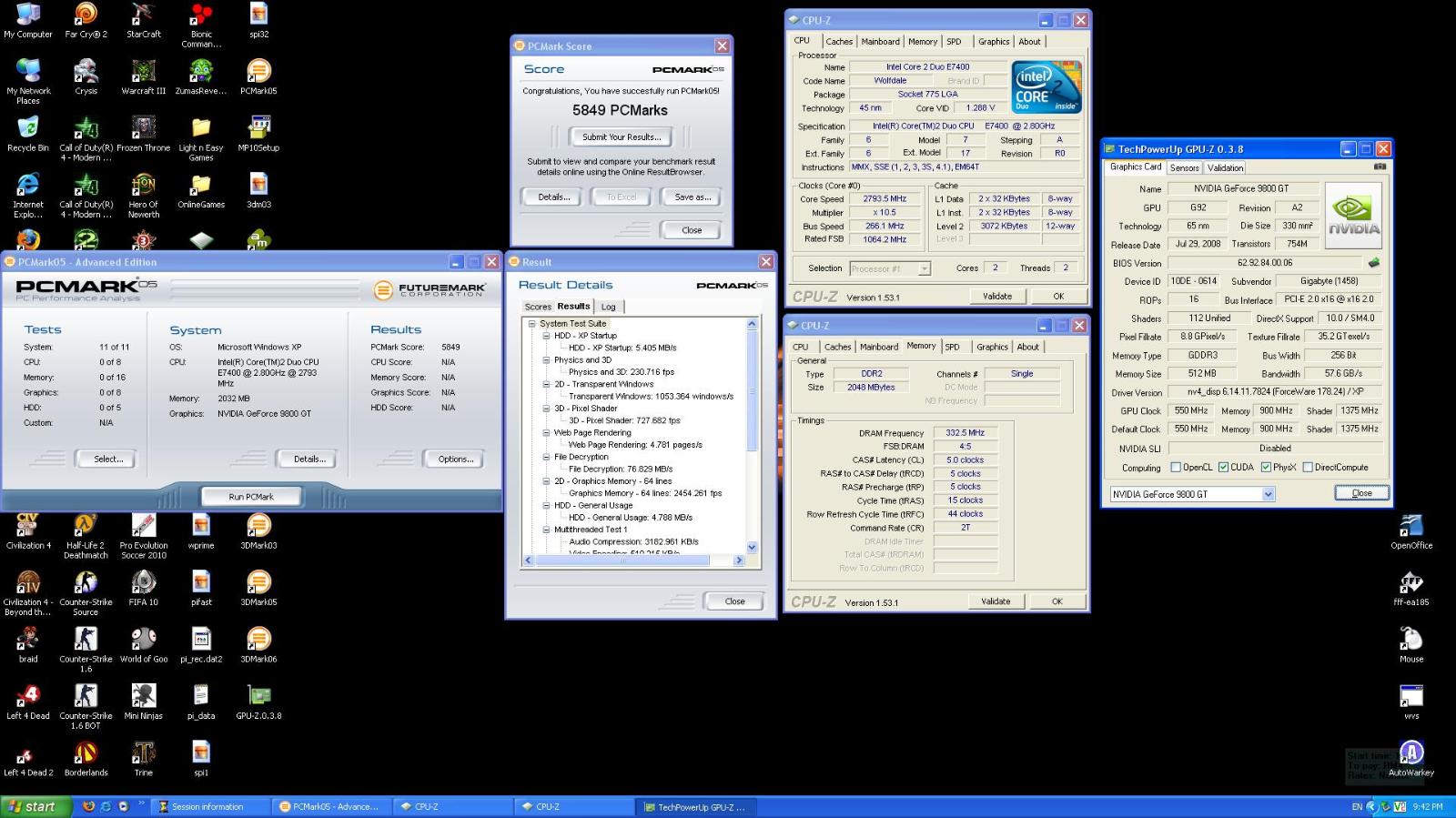Open the Recycle Bin icon
This screenshot has width=1456, height=818.
click(28, 134)
